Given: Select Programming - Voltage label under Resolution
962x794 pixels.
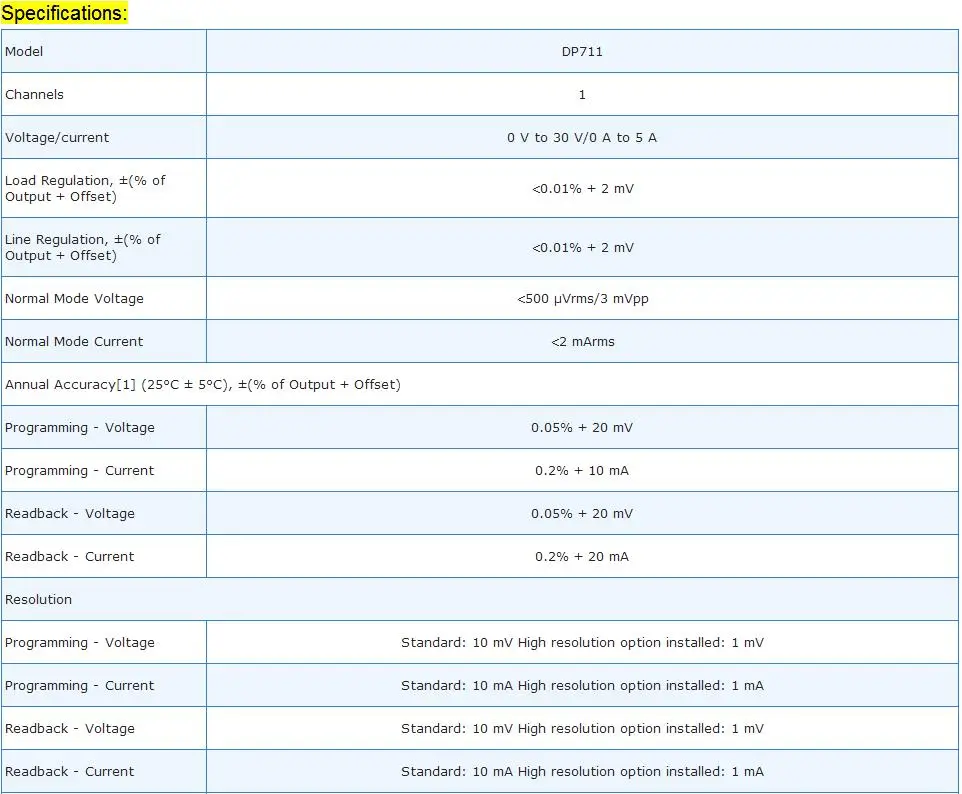Looking at the screenshot, I should click(80, 642).
